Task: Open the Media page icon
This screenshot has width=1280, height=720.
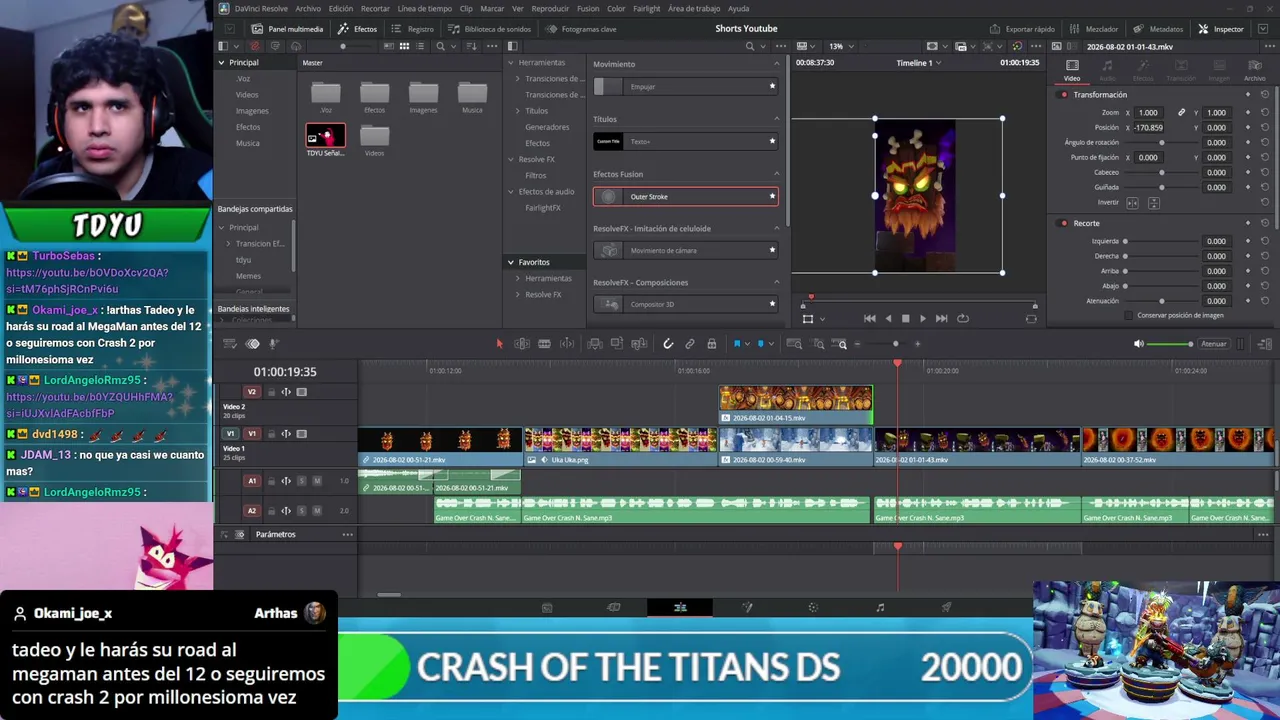Action: 547,607
